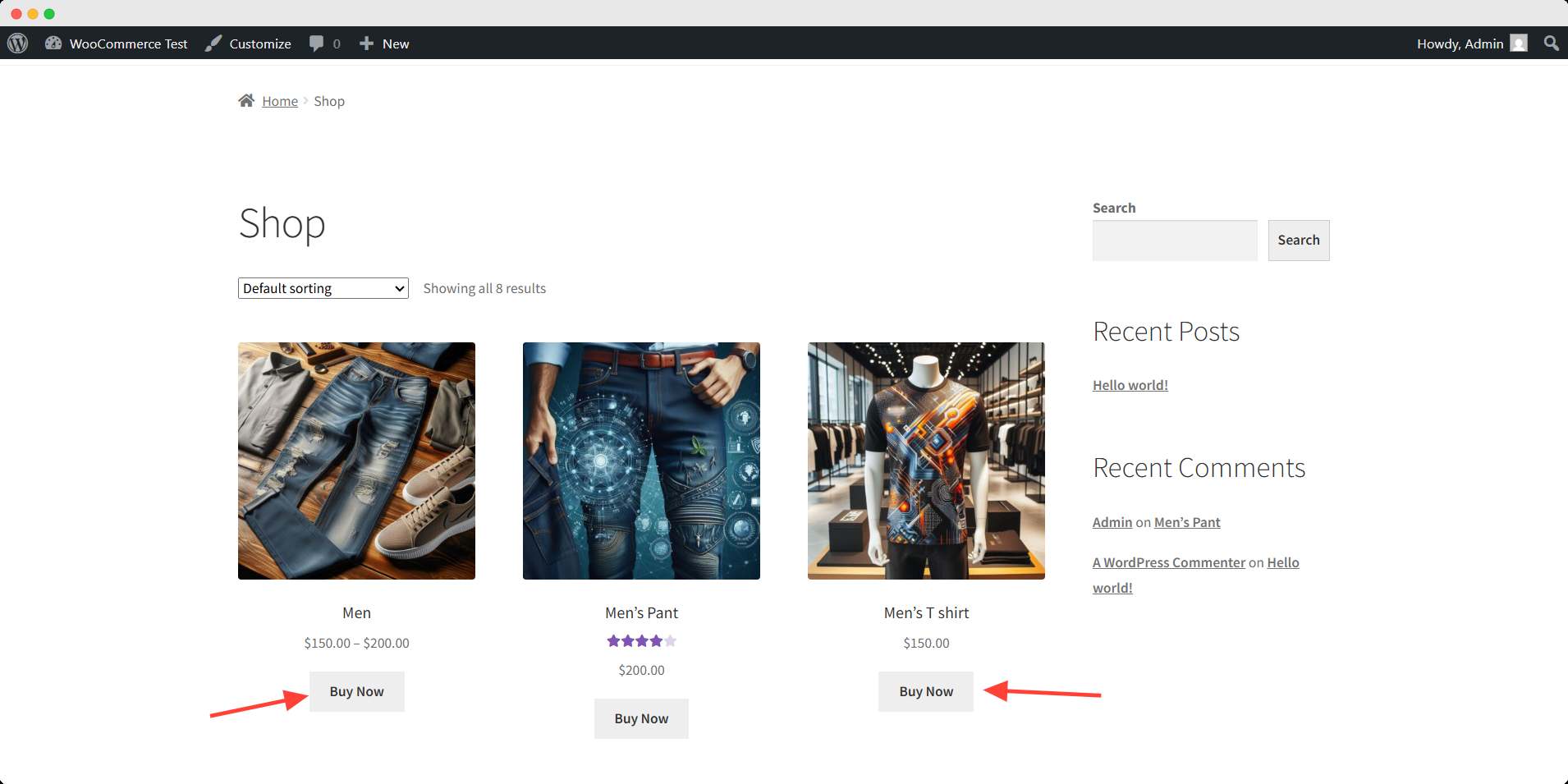This screenshot has height=784, width=1568.
Task: Click Buy Now under Men's T shirt
Action: point(926,691)
